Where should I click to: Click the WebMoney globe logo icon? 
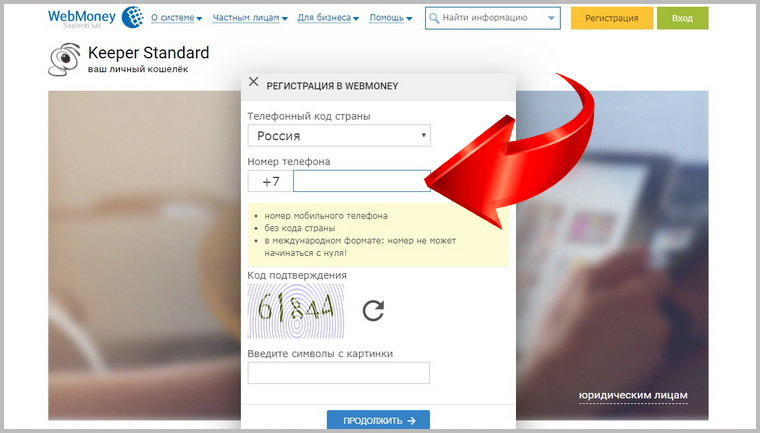(x=132, y=17)
